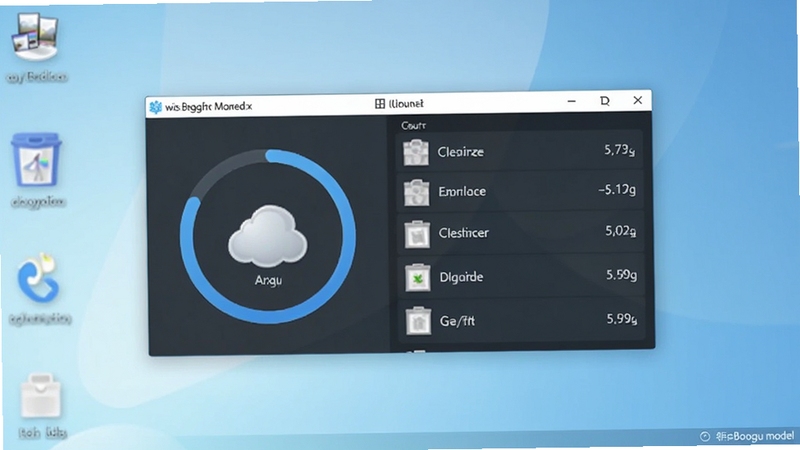
Task: Click the wis Bgghr Morredx window title
Action: 209,107
